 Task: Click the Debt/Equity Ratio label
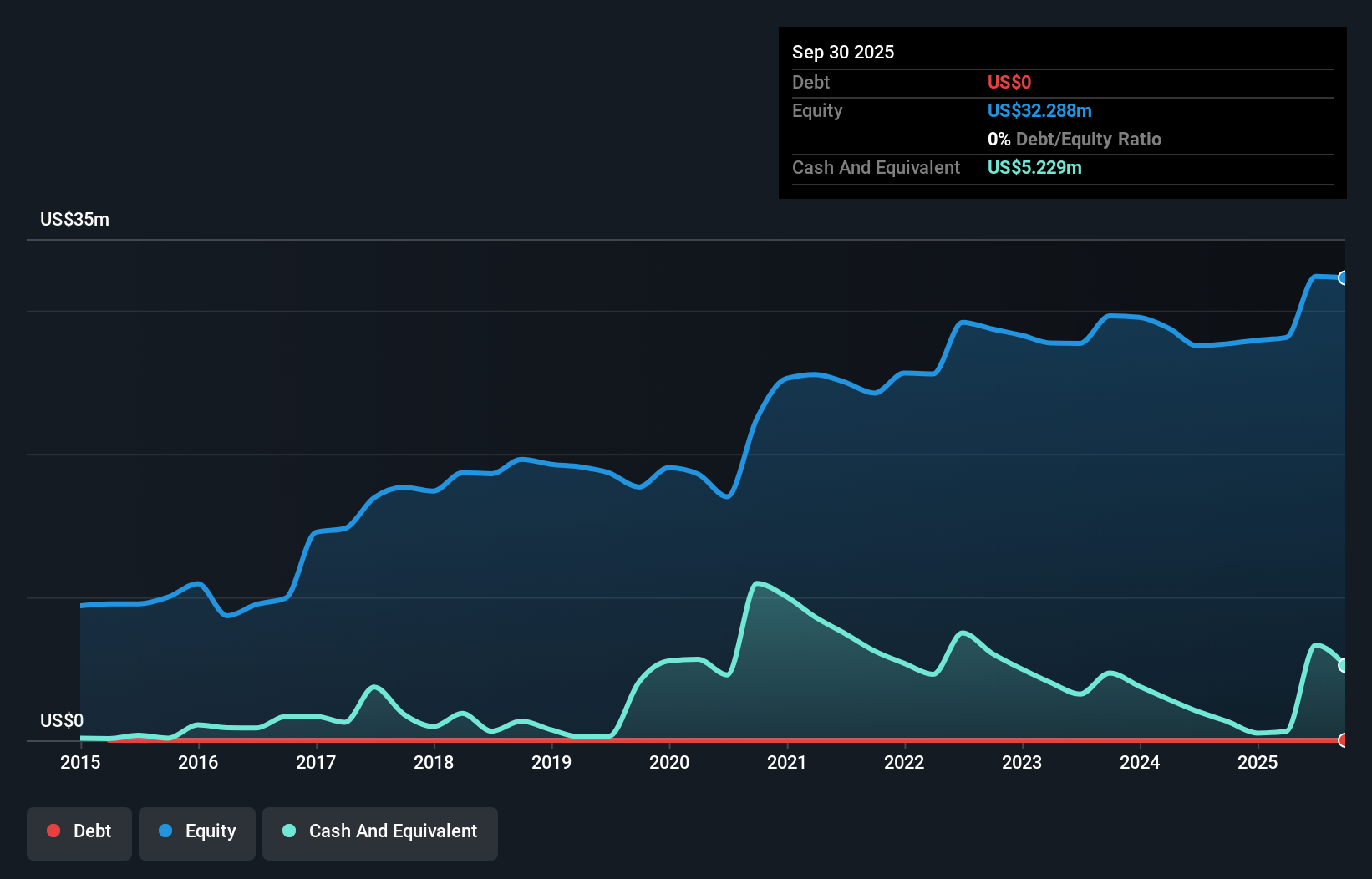(x=1089, y=139)
